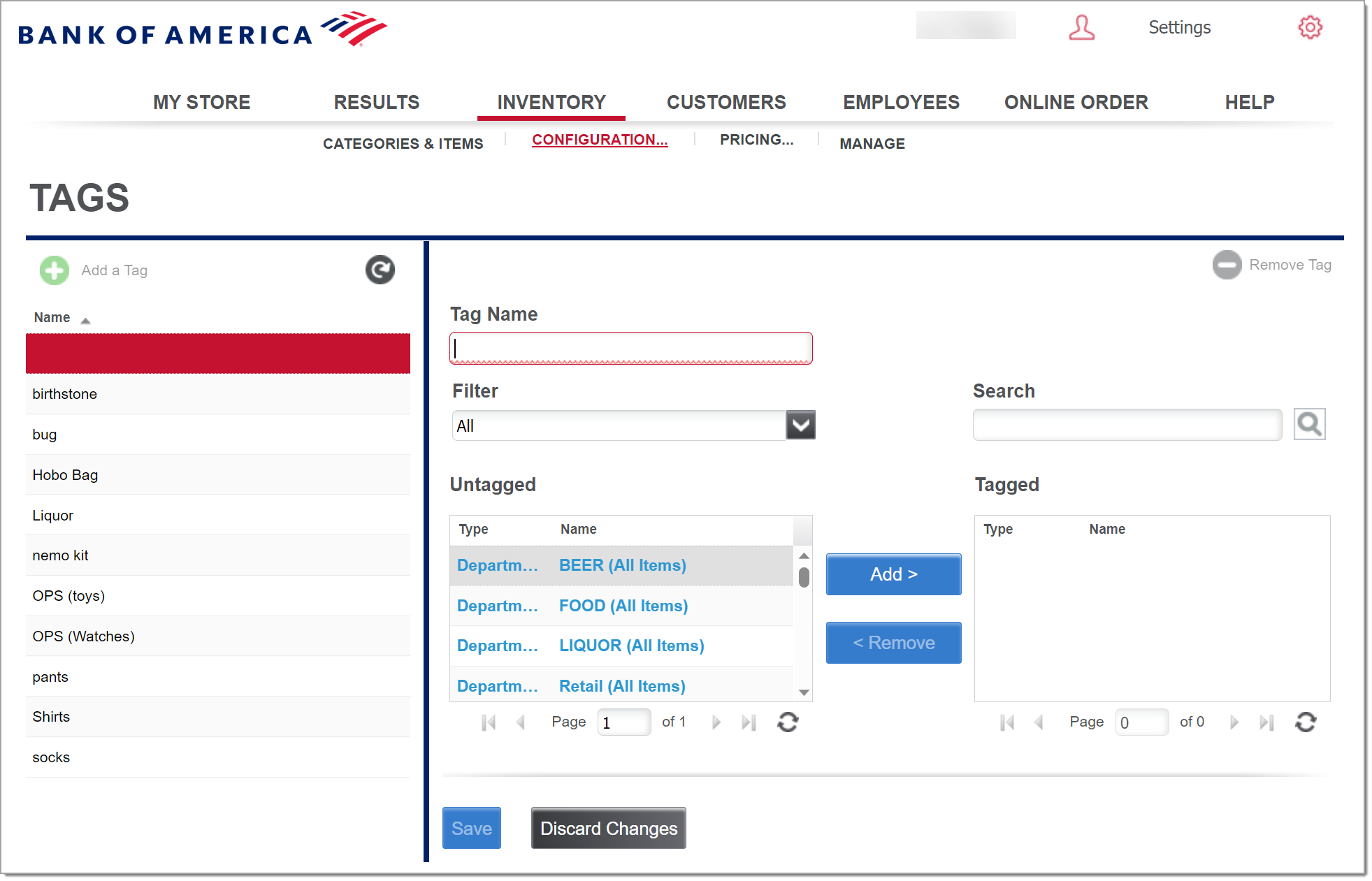Click the search magnifier icon

(x=1309, y=424)
